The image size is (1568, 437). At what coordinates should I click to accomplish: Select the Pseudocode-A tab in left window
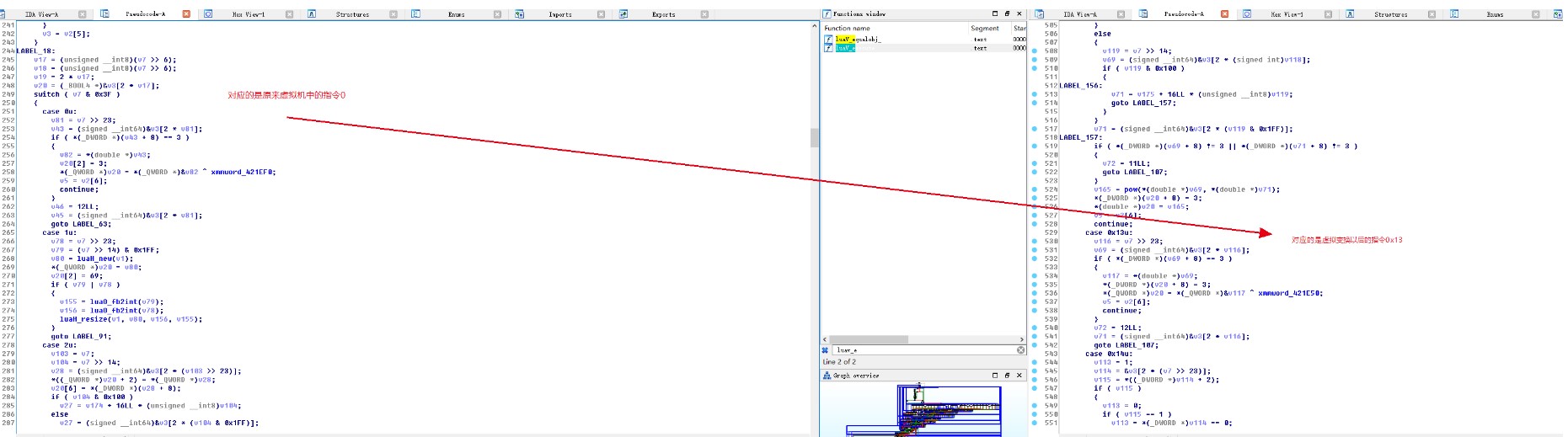(x=145, y=14)
